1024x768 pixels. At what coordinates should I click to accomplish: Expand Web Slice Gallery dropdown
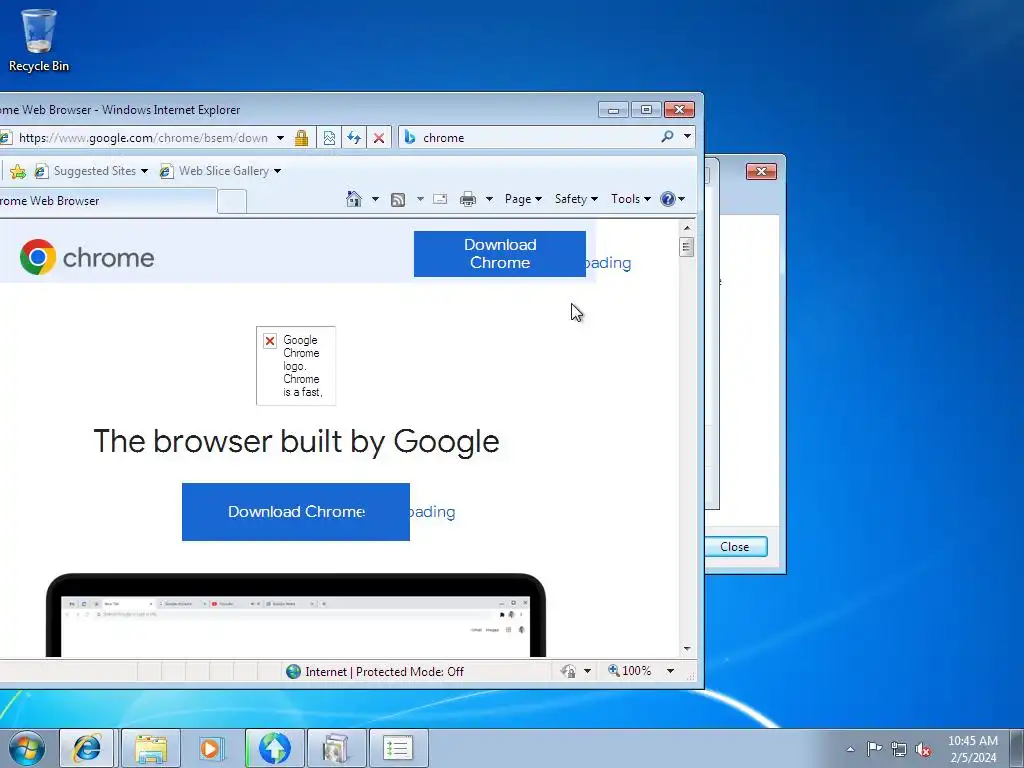pyautogui.click(x=277, y=171)
